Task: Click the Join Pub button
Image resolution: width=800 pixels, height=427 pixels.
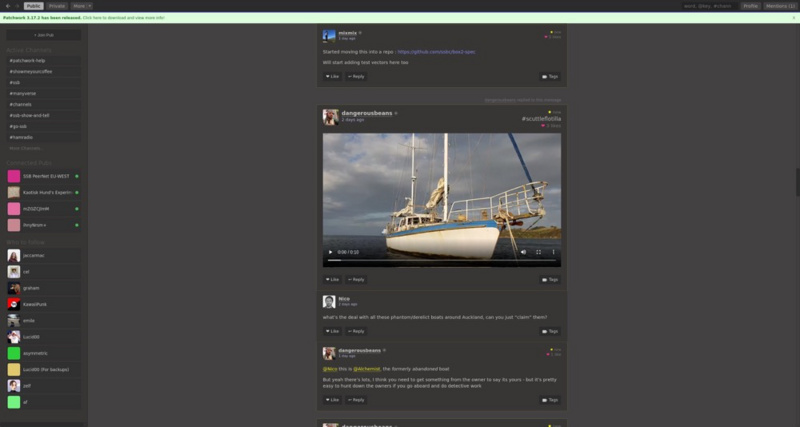Action: 44,35
